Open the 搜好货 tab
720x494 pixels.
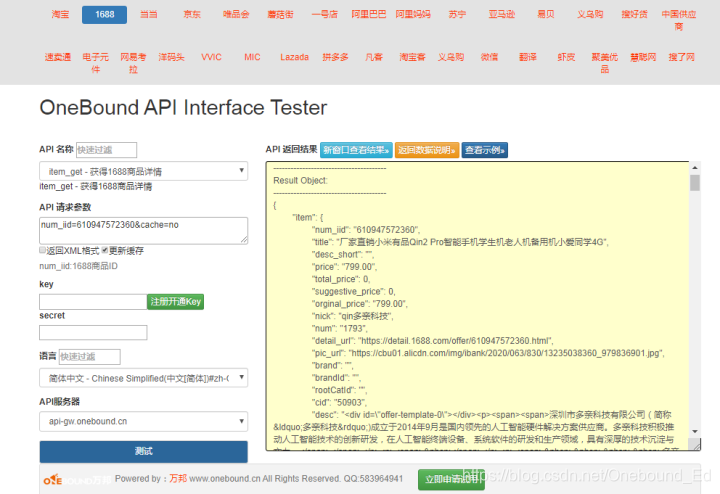634,15
